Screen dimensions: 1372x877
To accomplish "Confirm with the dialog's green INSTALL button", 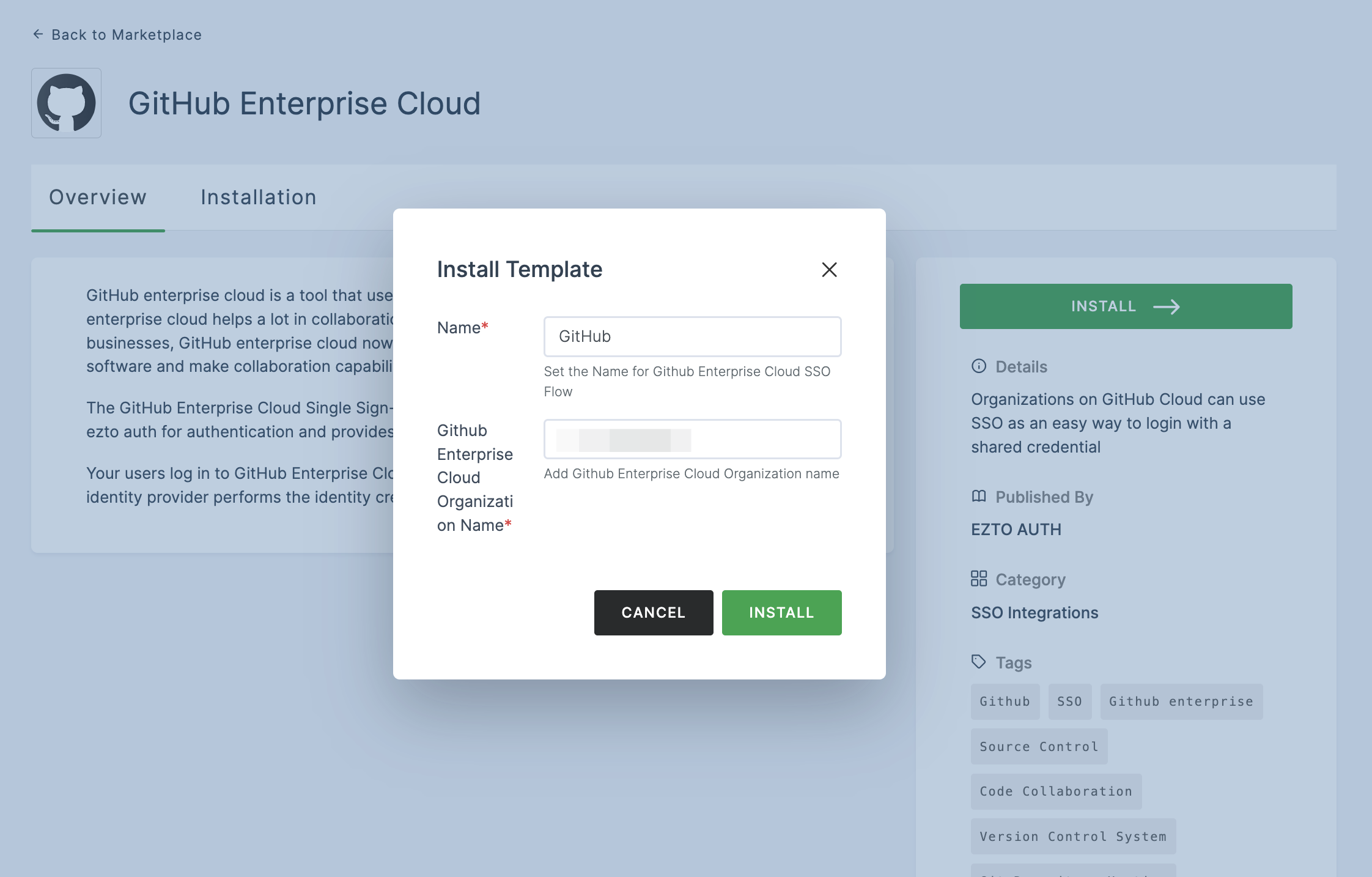I will click(x=781, y=613).
